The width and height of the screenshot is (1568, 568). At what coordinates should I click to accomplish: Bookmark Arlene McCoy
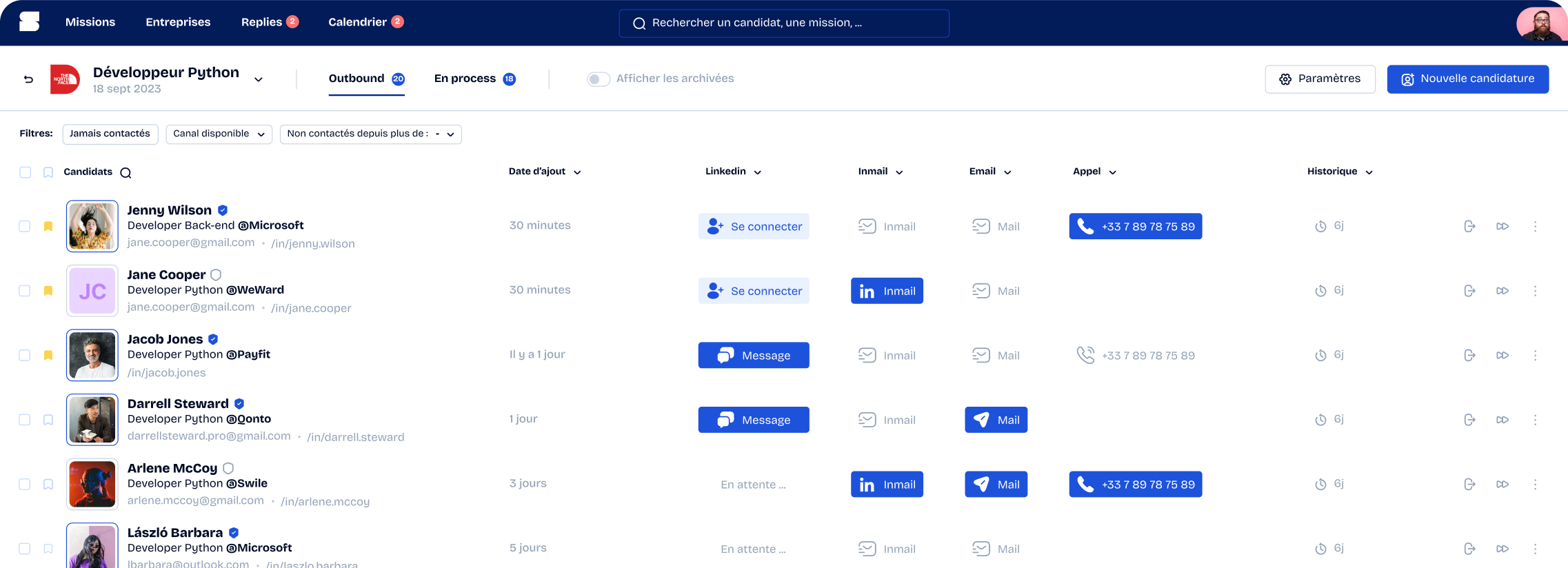(x=48, y=485)
